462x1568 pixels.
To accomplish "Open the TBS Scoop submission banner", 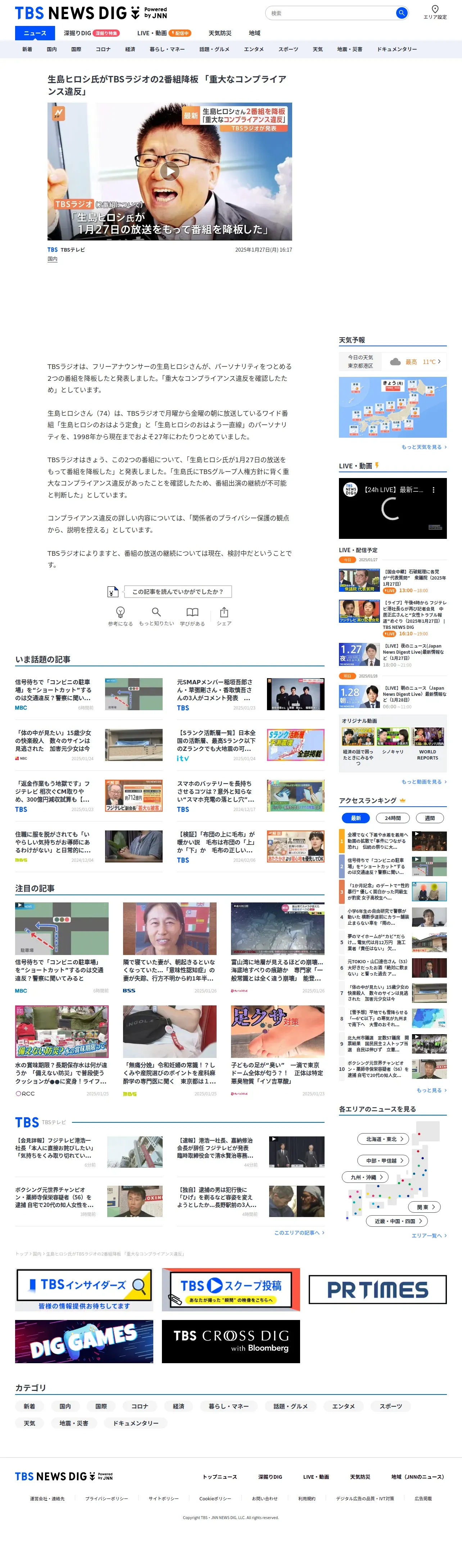I will click(231, 1289).
